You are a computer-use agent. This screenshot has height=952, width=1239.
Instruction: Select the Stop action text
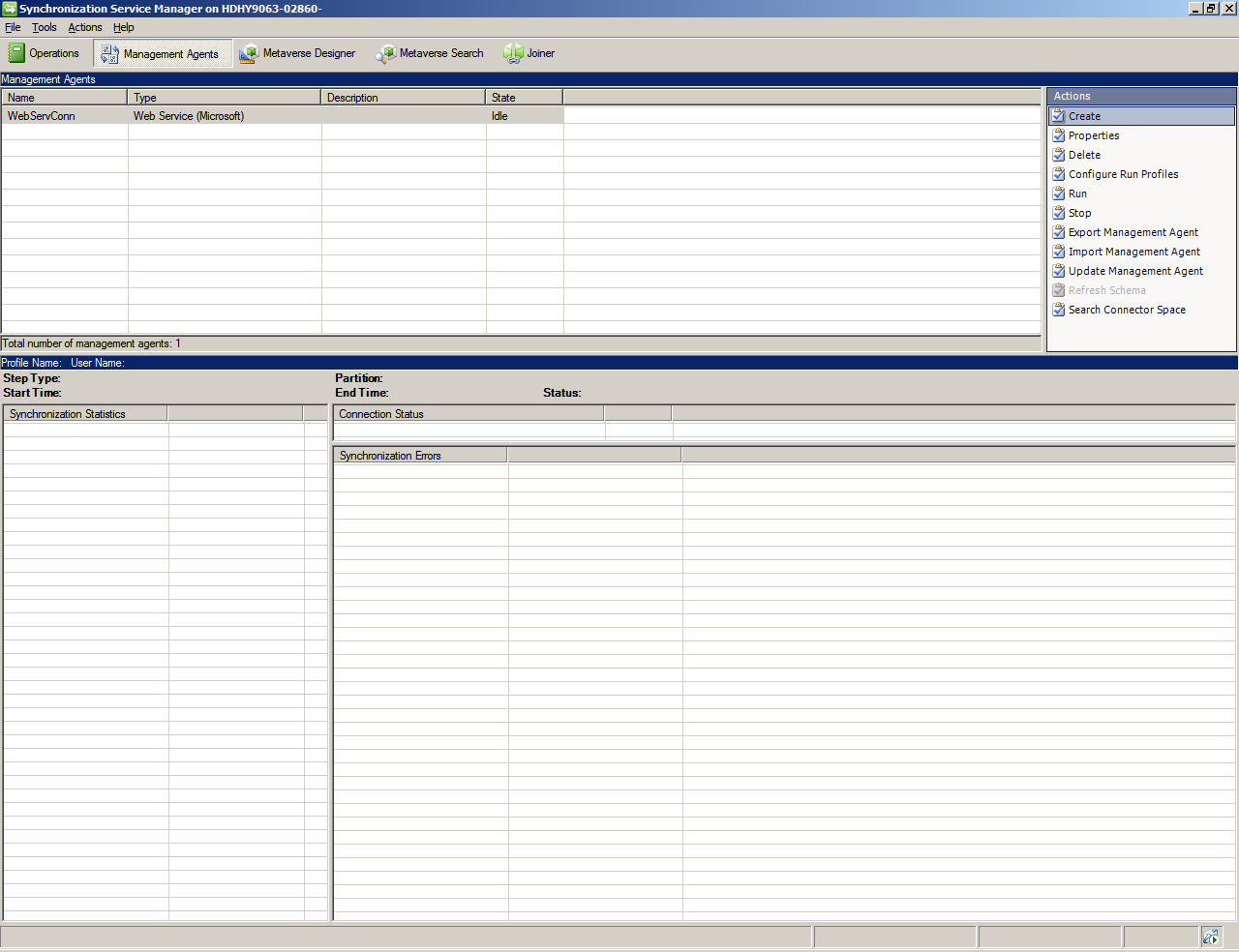pyautogui.click(x=1079, y=213)
